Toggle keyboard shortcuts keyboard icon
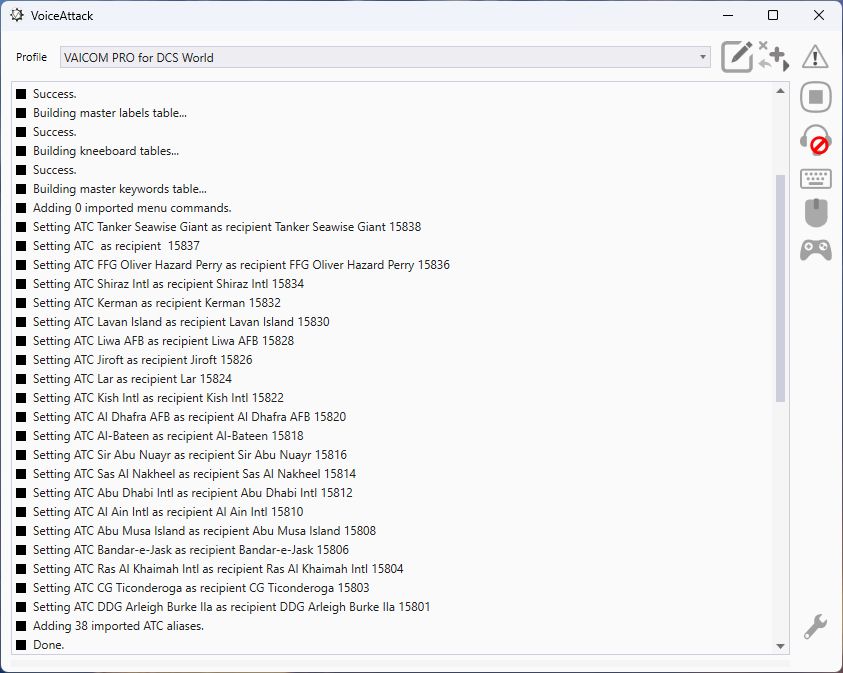Viewport: 843px width, 673px height. click(816, 178)
